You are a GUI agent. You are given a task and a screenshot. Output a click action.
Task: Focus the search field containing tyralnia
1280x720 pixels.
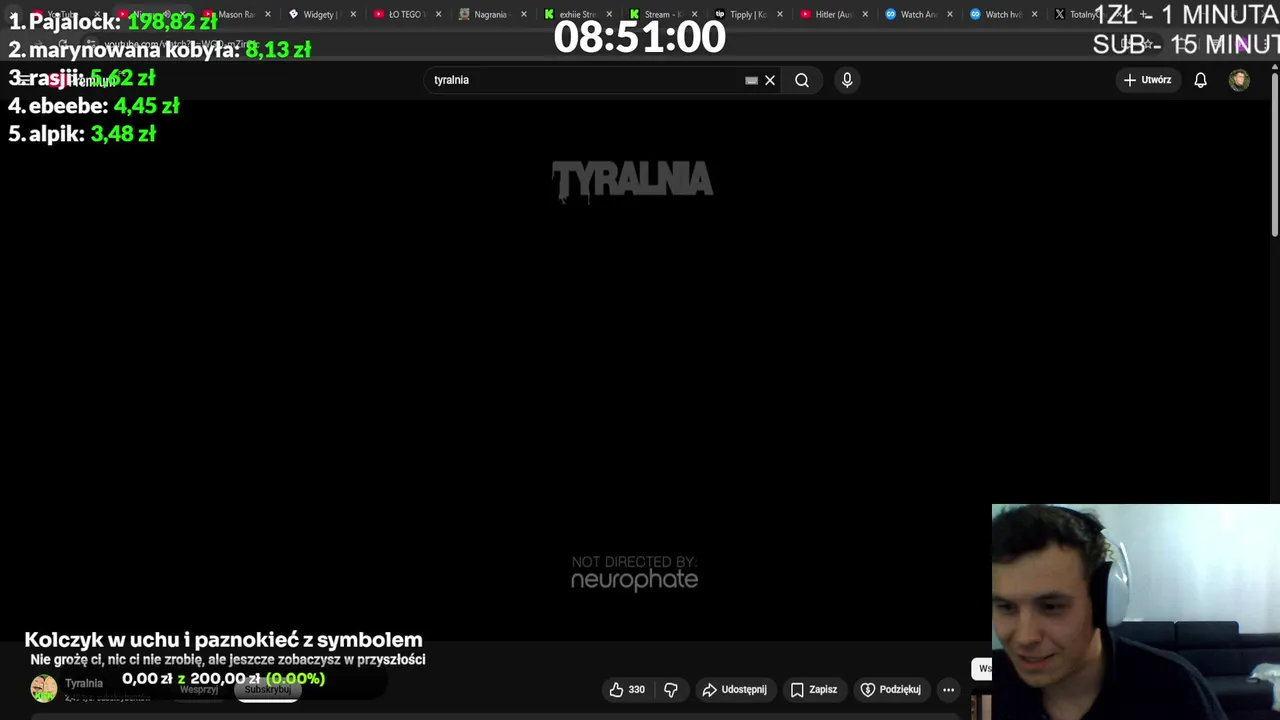point(585,80)
